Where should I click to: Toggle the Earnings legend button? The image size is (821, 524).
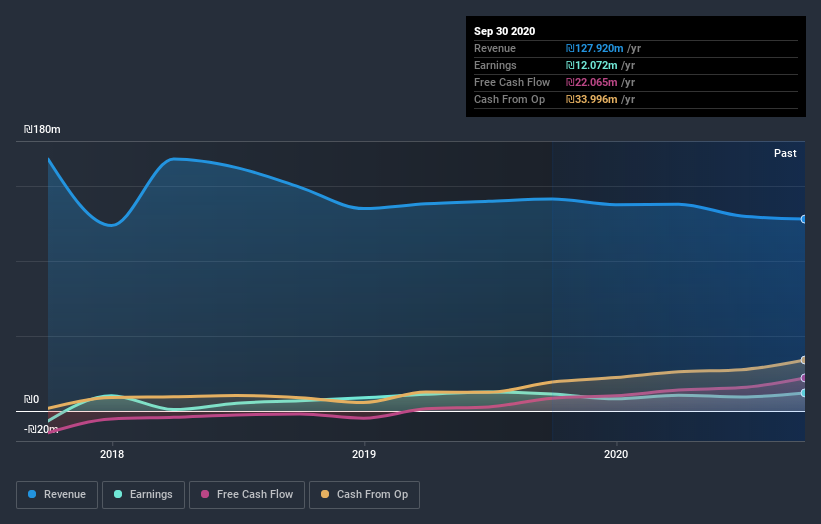point(143,495)
